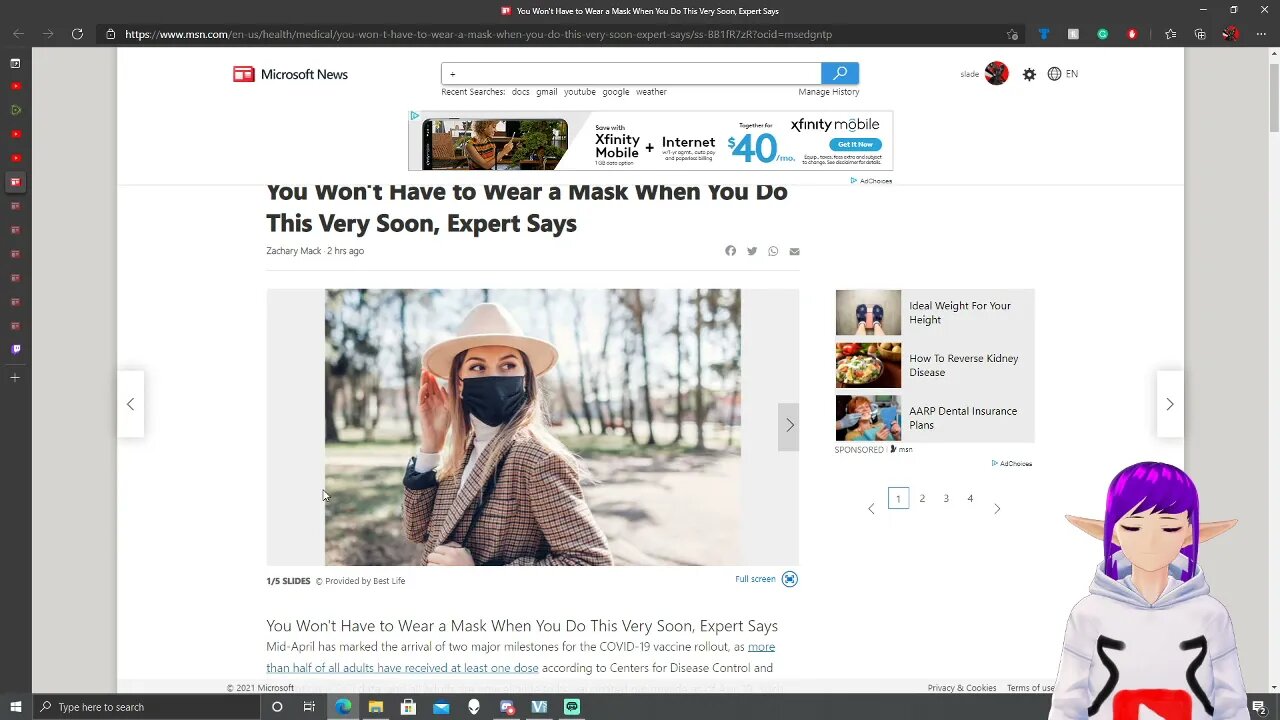Open the blue extension icon in toolbar
Screen dimensions: 1280x720
1044,34
